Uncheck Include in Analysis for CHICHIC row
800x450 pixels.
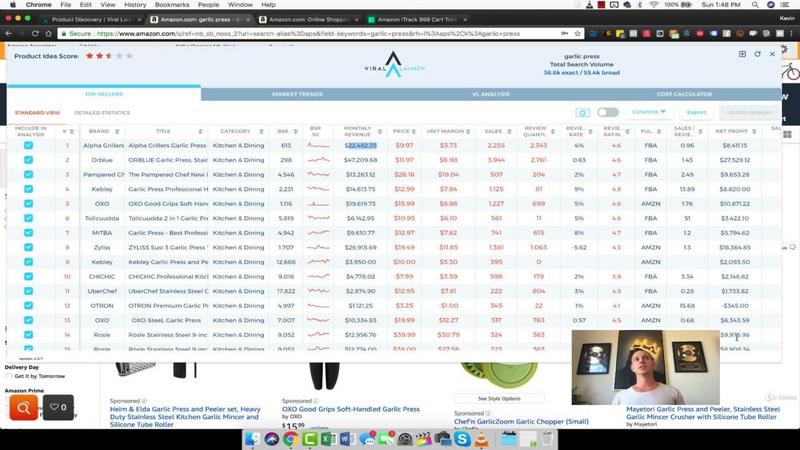tap(29, 277)
